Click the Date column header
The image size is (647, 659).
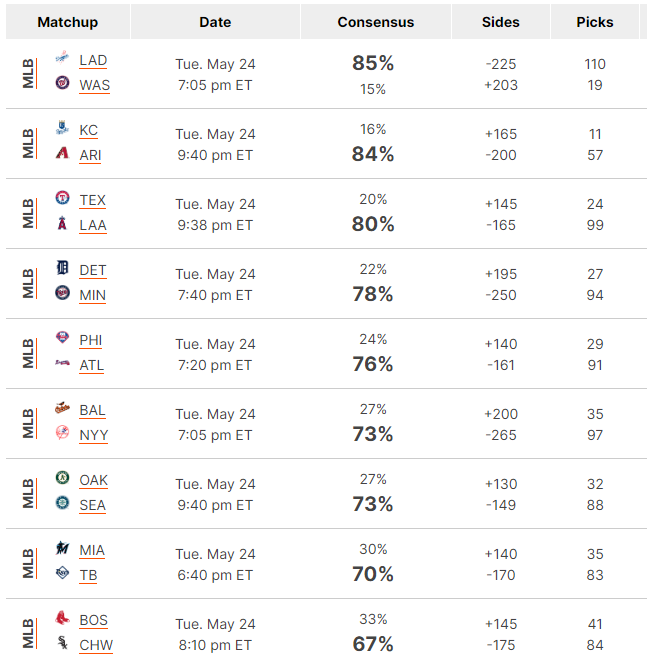click(x=215, y=22)
